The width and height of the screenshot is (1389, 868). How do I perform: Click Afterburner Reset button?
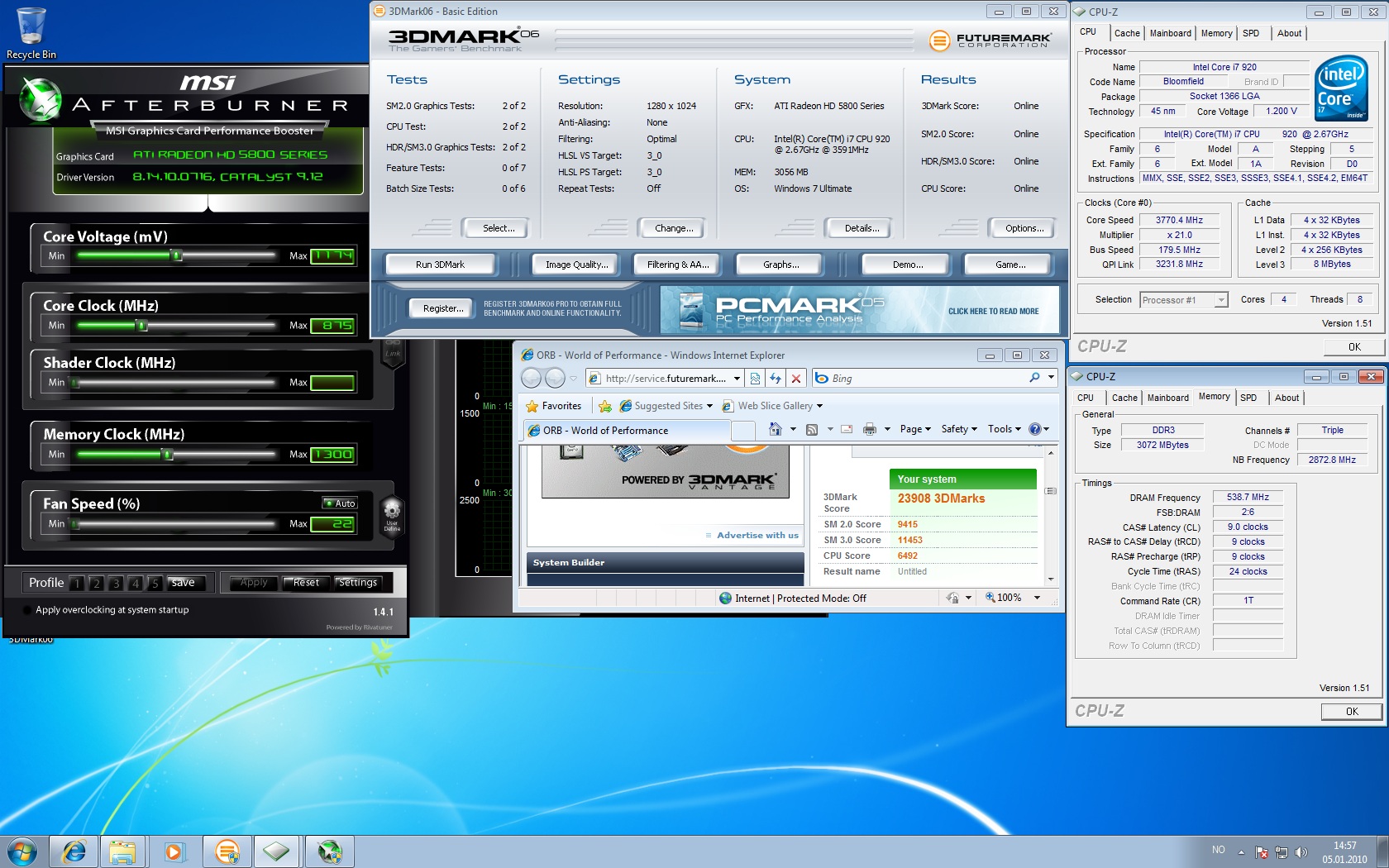(x=306, y=583)
